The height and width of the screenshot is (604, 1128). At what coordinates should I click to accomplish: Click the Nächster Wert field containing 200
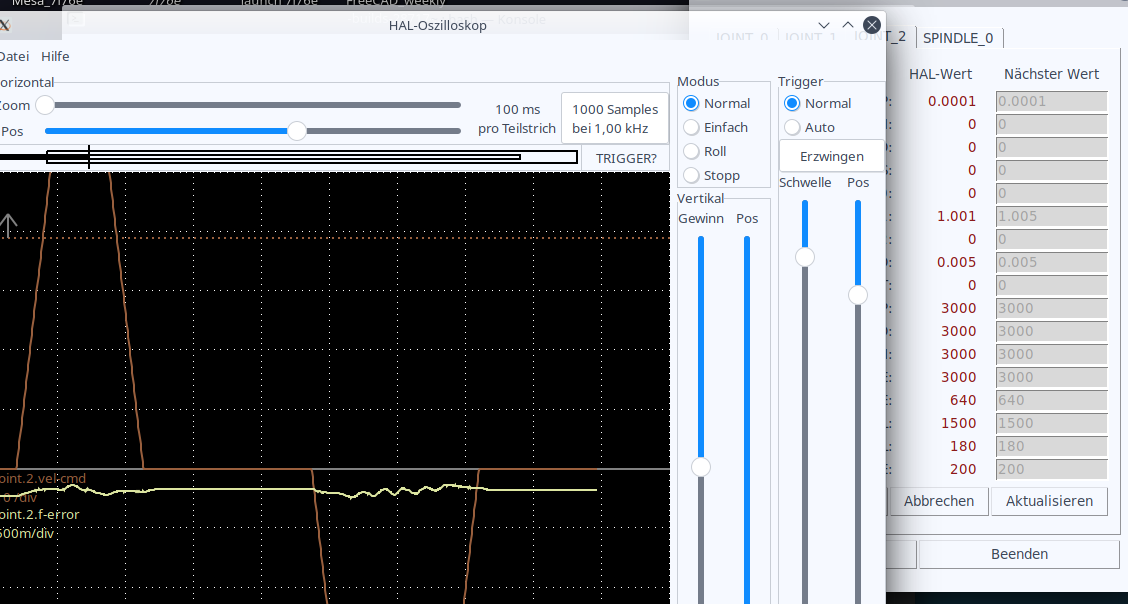coord(1051,470)
